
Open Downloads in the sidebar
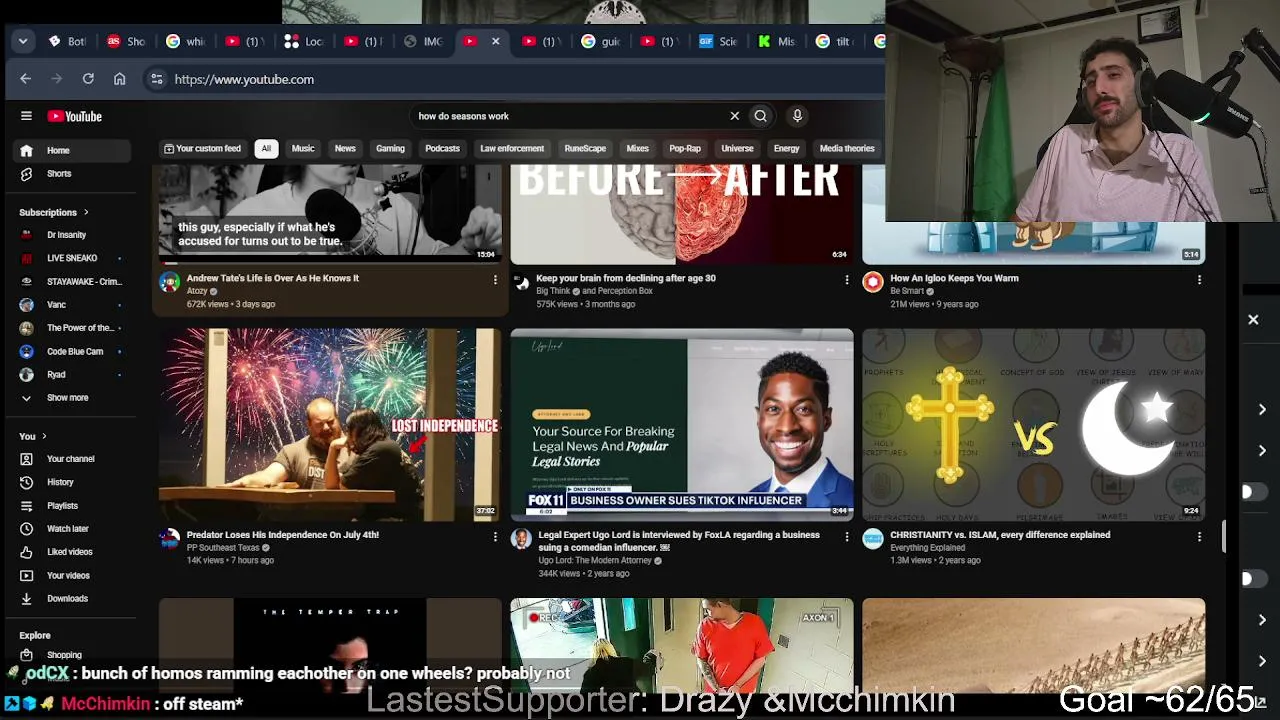pos(68,599)
